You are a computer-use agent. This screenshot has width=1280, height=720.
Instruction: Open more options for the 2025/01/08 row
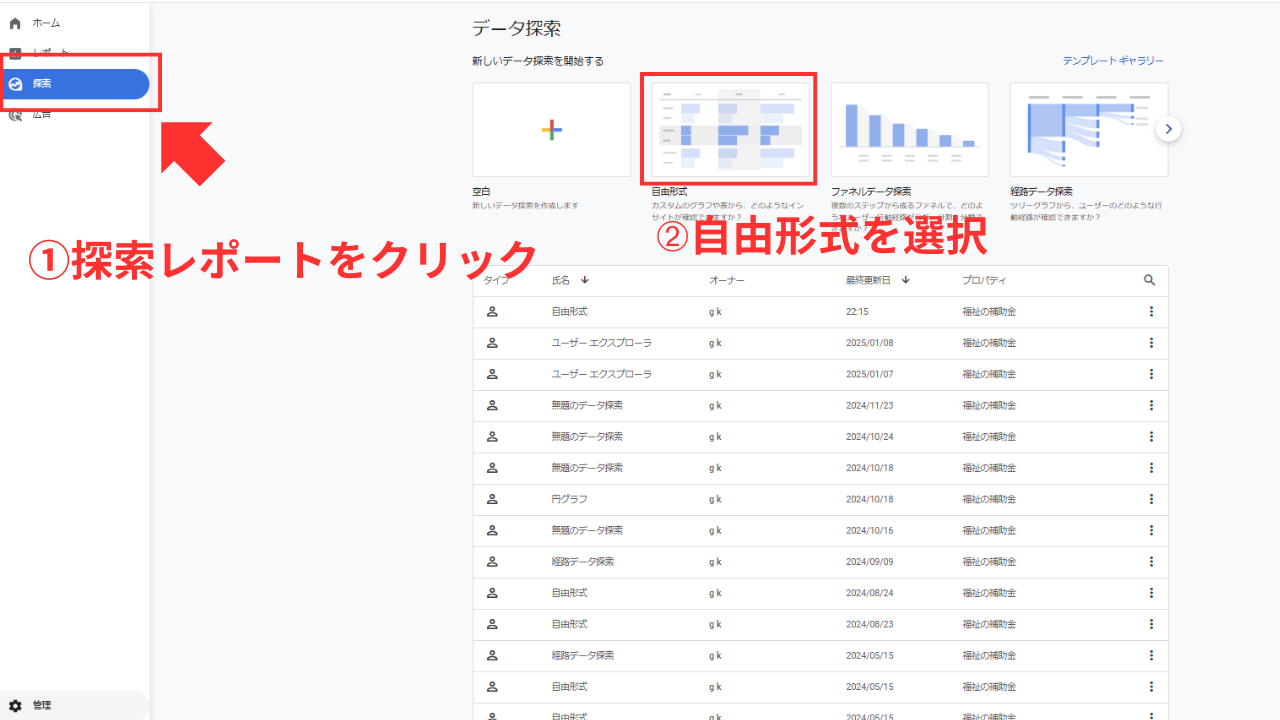point(1151,343)
